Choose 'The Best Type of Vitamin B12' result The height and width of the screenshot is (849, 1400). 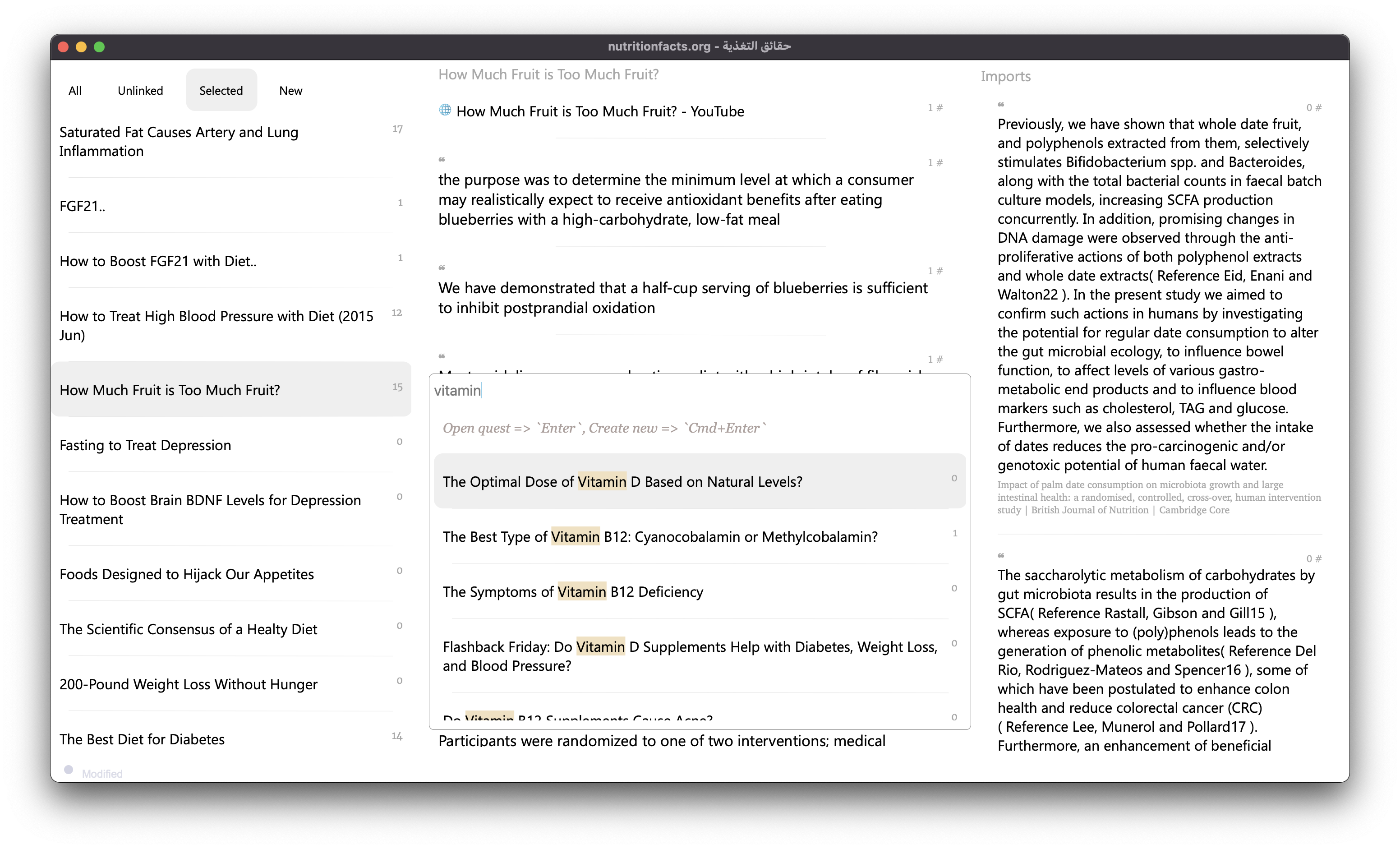(700, 536)
